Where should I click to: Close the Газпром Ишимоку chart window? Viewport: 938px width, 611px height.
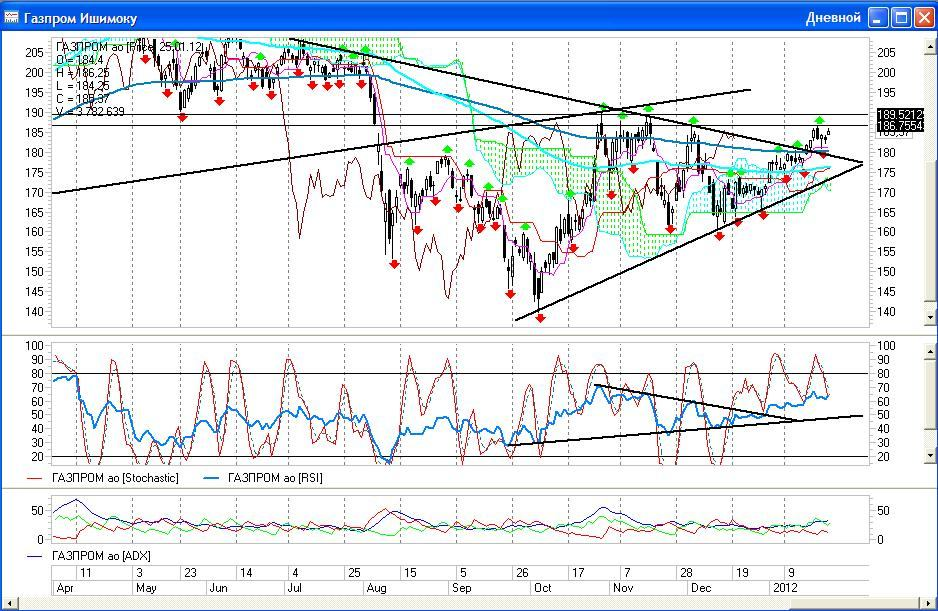pos(924,17)
